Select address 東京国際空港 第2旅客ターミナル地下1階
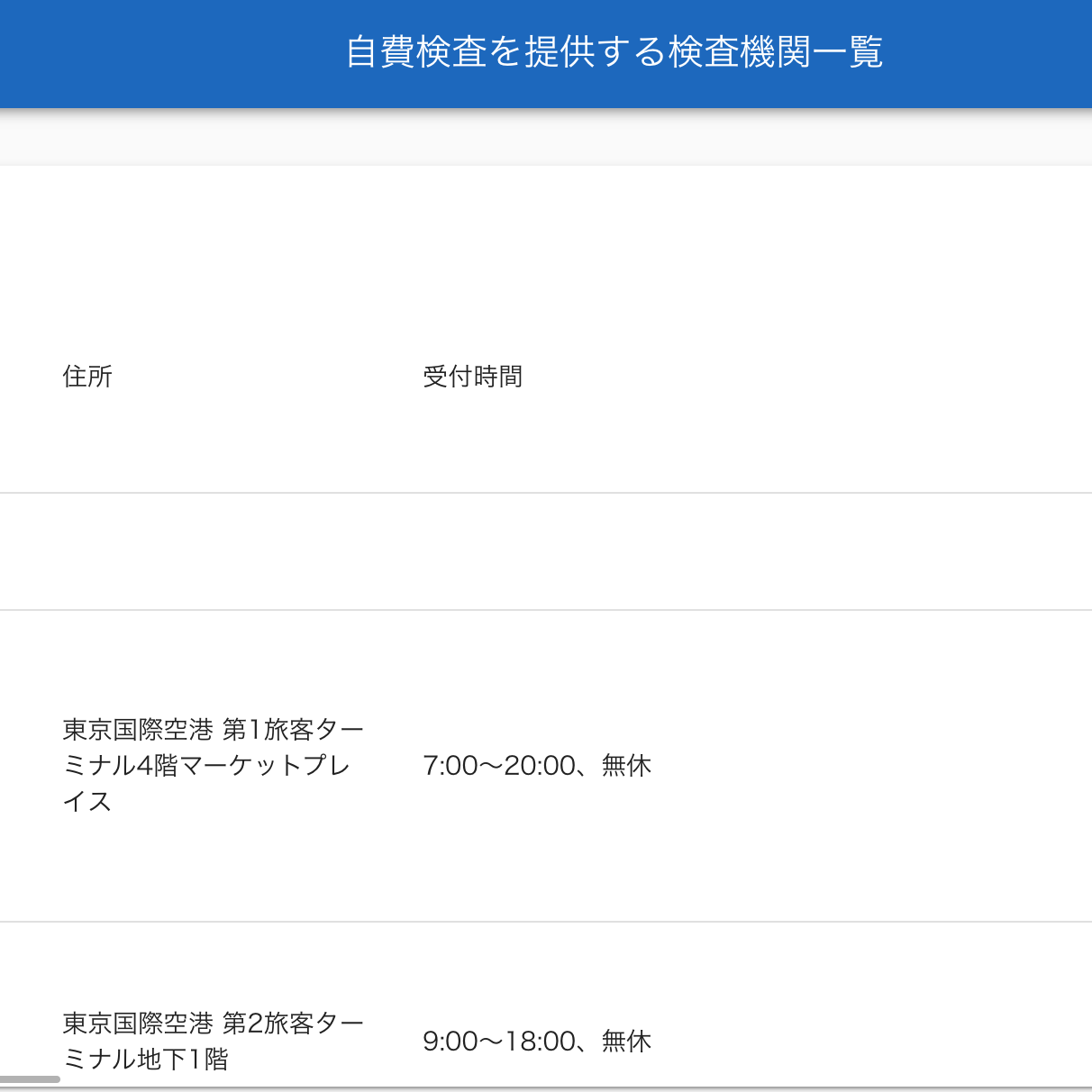This screenshot has width=1092, height=1092. point(214,1041)
